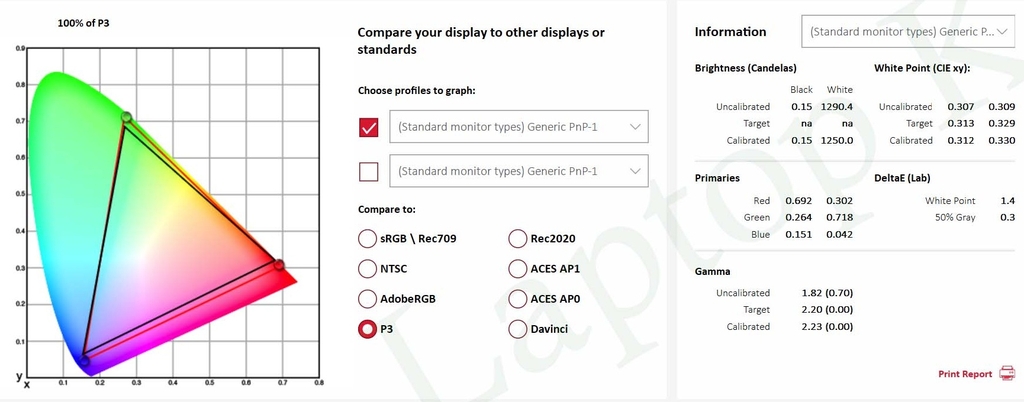The width and height of the screenshot is (1024, 402).
Task: Select ACES AP0 color space
Action: point(517,299)
